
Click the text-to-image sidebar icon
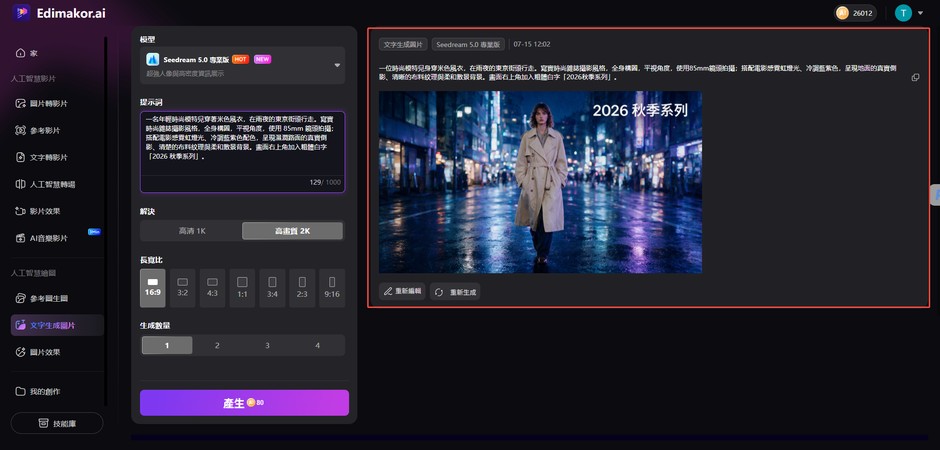pyautogui.click(x=20, y=325)
